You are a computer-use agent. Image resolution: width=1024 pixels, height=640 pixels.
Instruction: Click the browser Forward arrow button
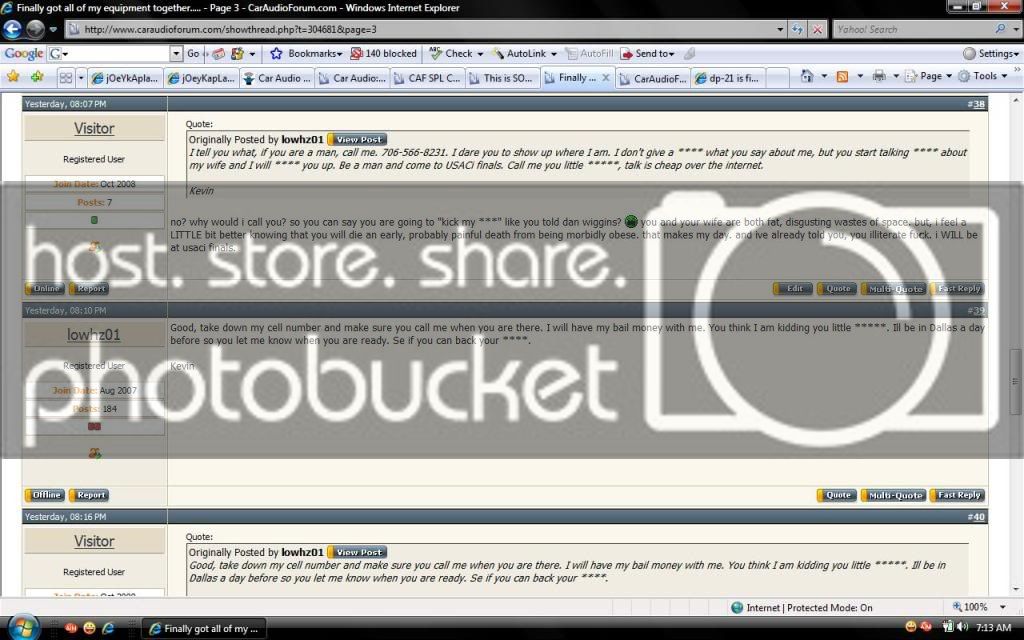click(x=35, y=29)
